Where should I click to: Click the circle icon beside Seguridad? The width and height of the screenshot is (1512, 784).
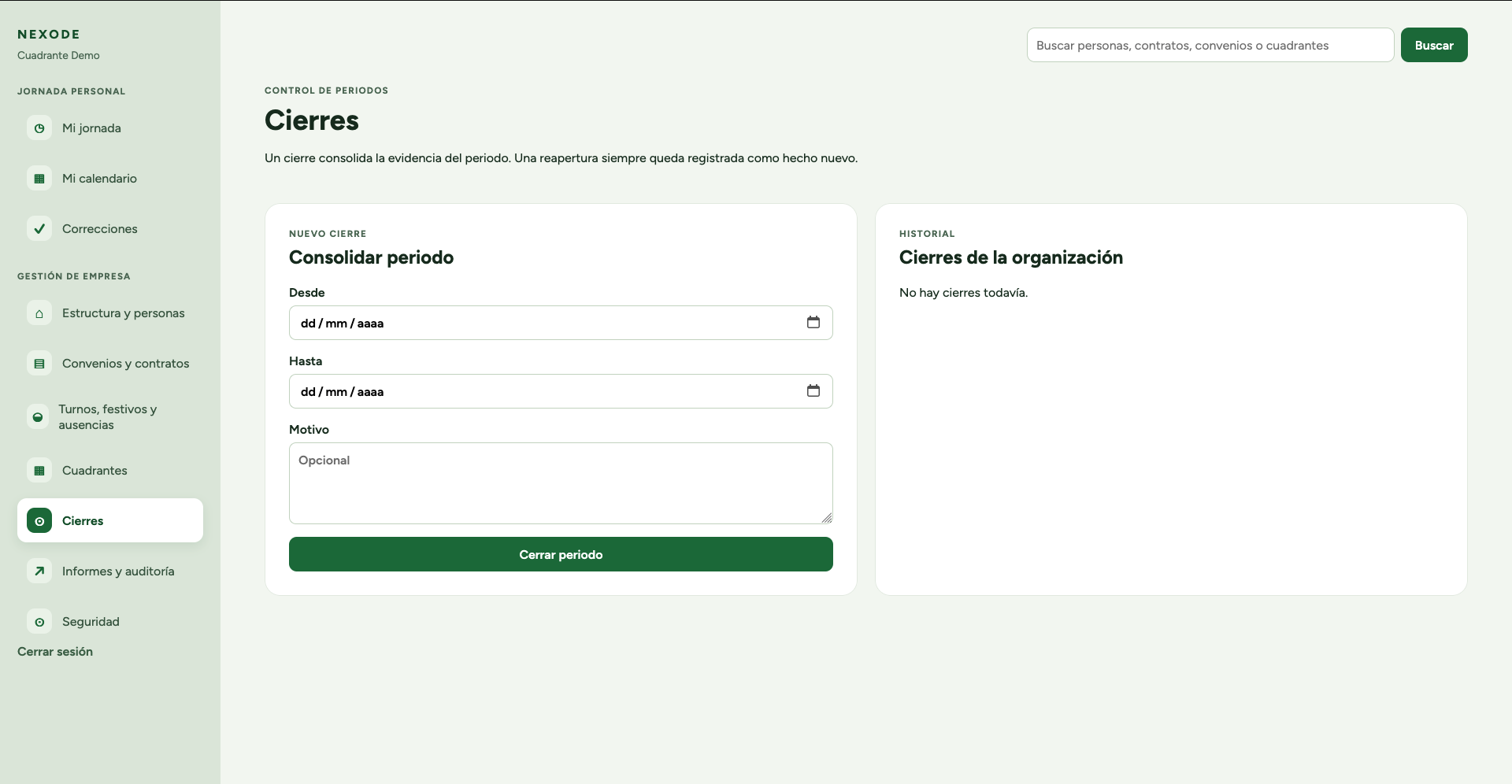[39, 622]
